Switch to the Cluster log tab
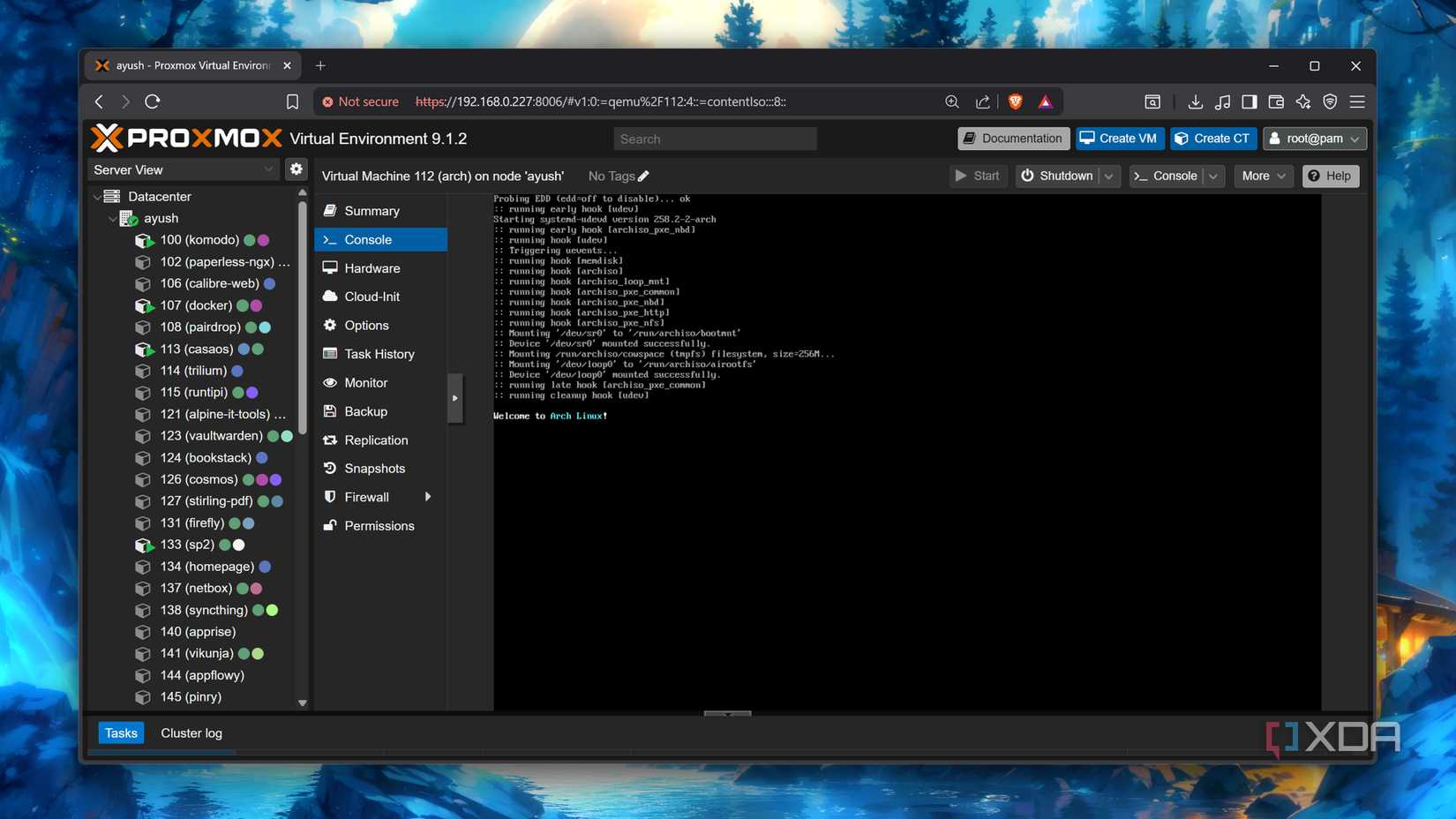The image size is (1456, 819). coord(191,733)
